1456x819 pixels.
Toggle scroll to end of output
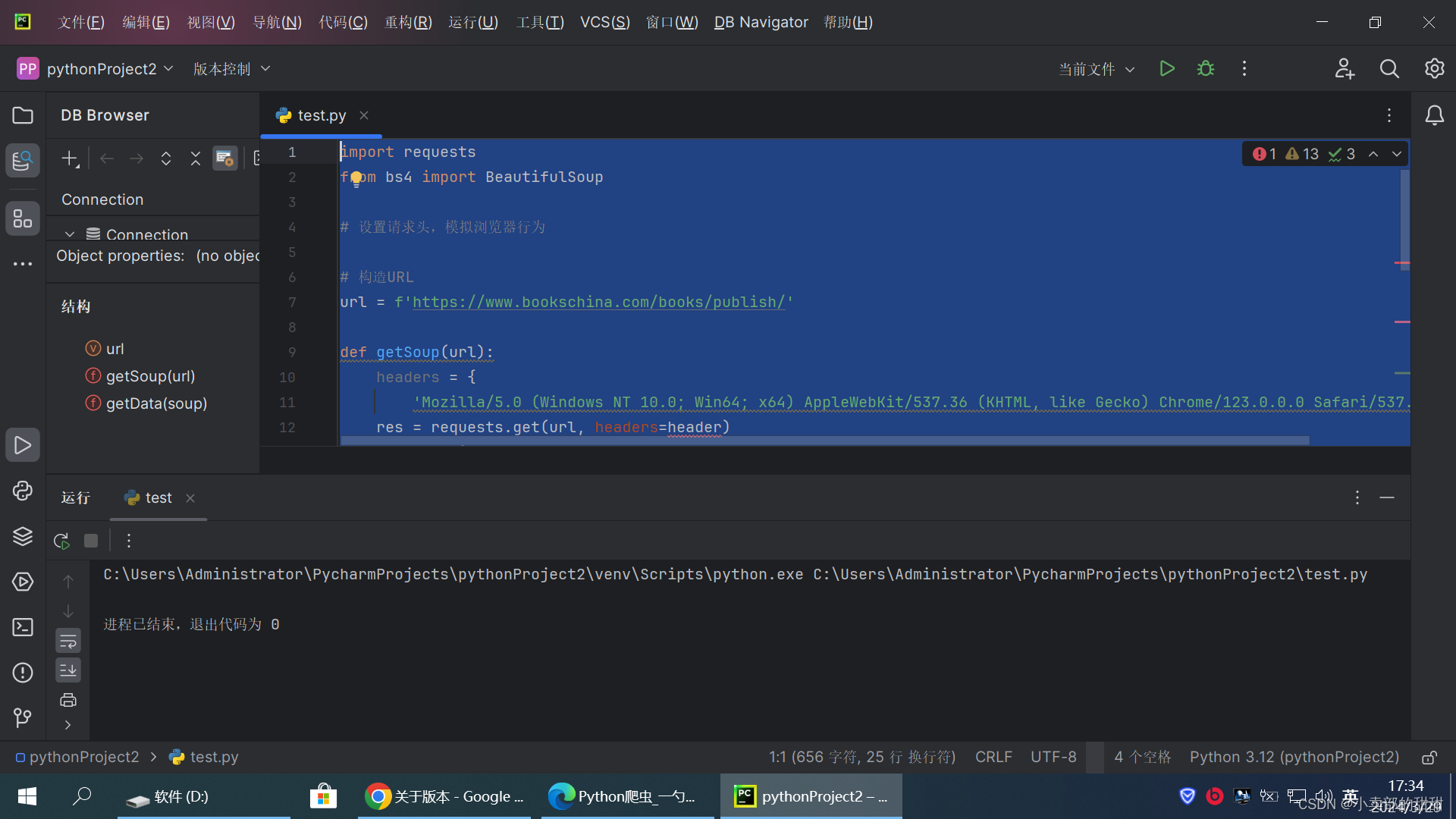click(68, 670)
